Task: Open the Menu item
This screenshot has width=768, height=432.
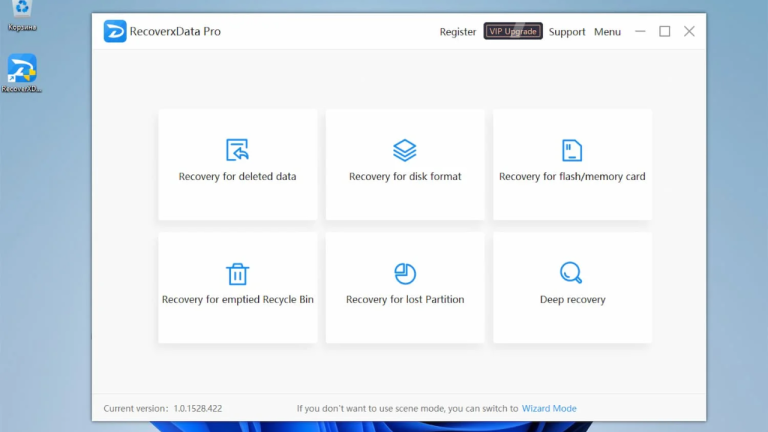Action: coord(607,32)
